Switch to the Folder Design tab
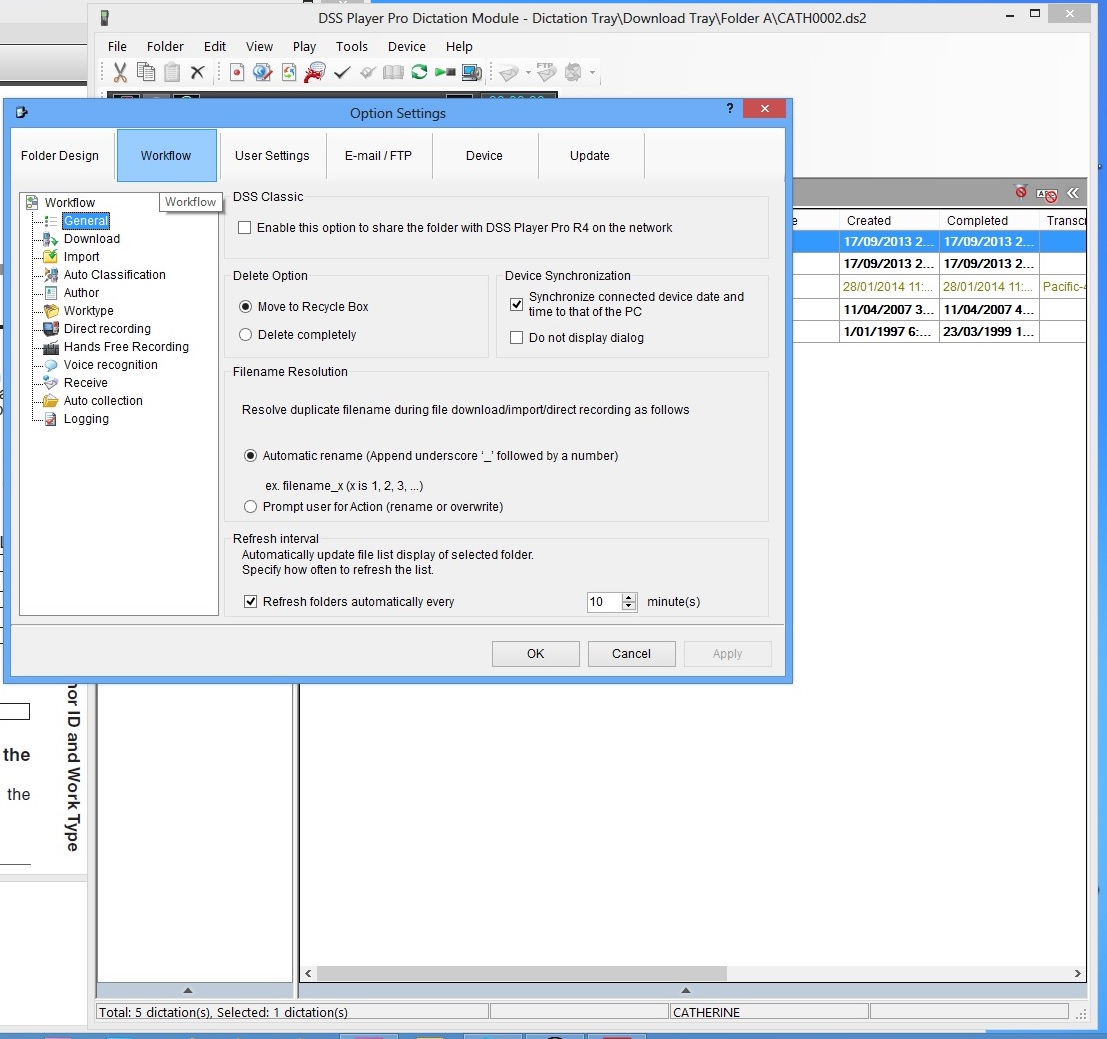 (60, 155)
